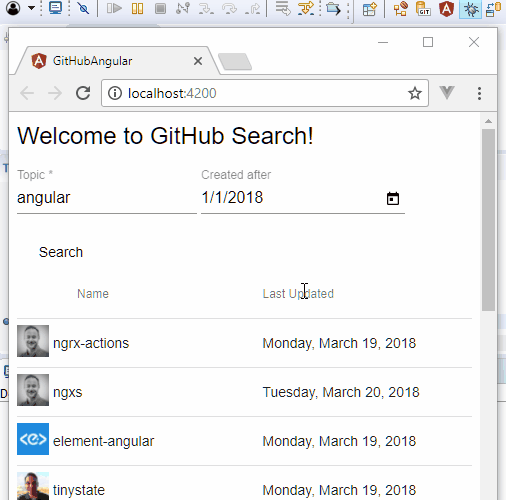
Task: Sort by the Name column header
Action: coord(93,294)
